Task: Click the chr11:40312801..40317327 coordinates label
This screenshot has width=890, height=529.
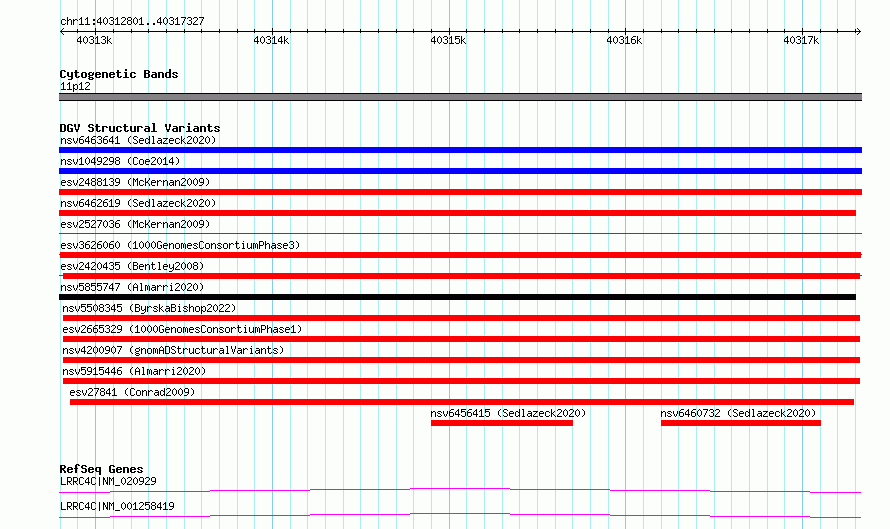Action: (132, 21)
